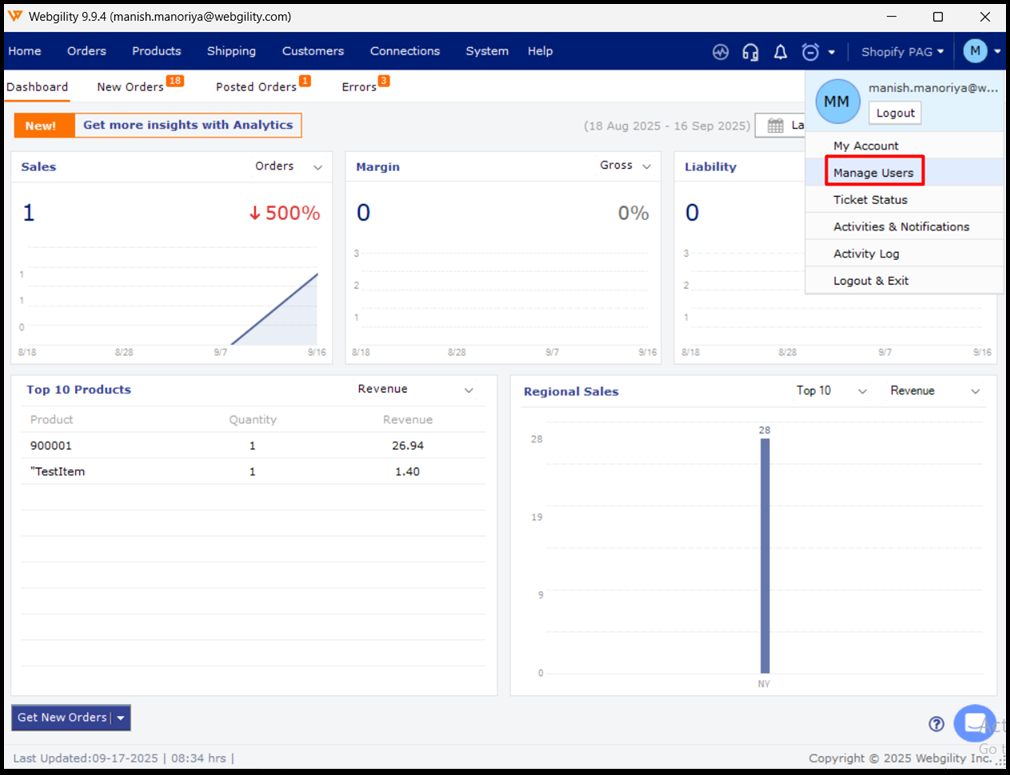Open the chat bubble widget

(x=973, y=723)
